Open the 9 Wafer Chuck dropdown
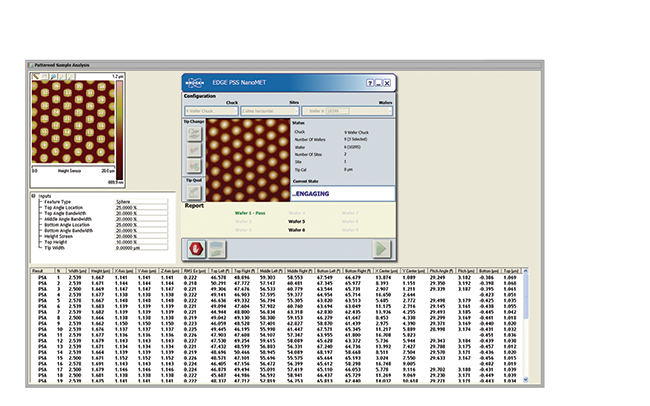 [x=209, y=110]
